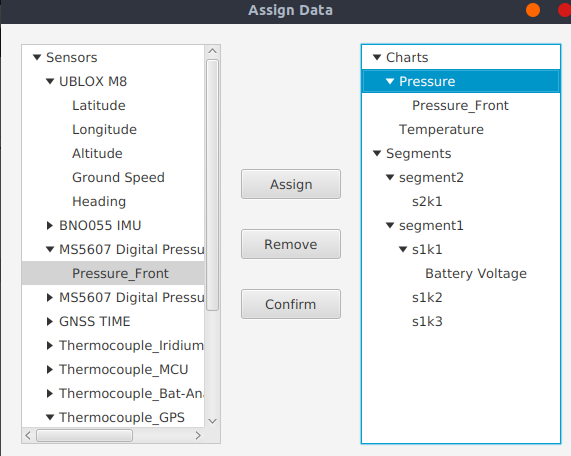Expand the Thermocouple_MCU node
Viewport: 571px width, 456px height.
pyautogui.click(x=50, y=370)
